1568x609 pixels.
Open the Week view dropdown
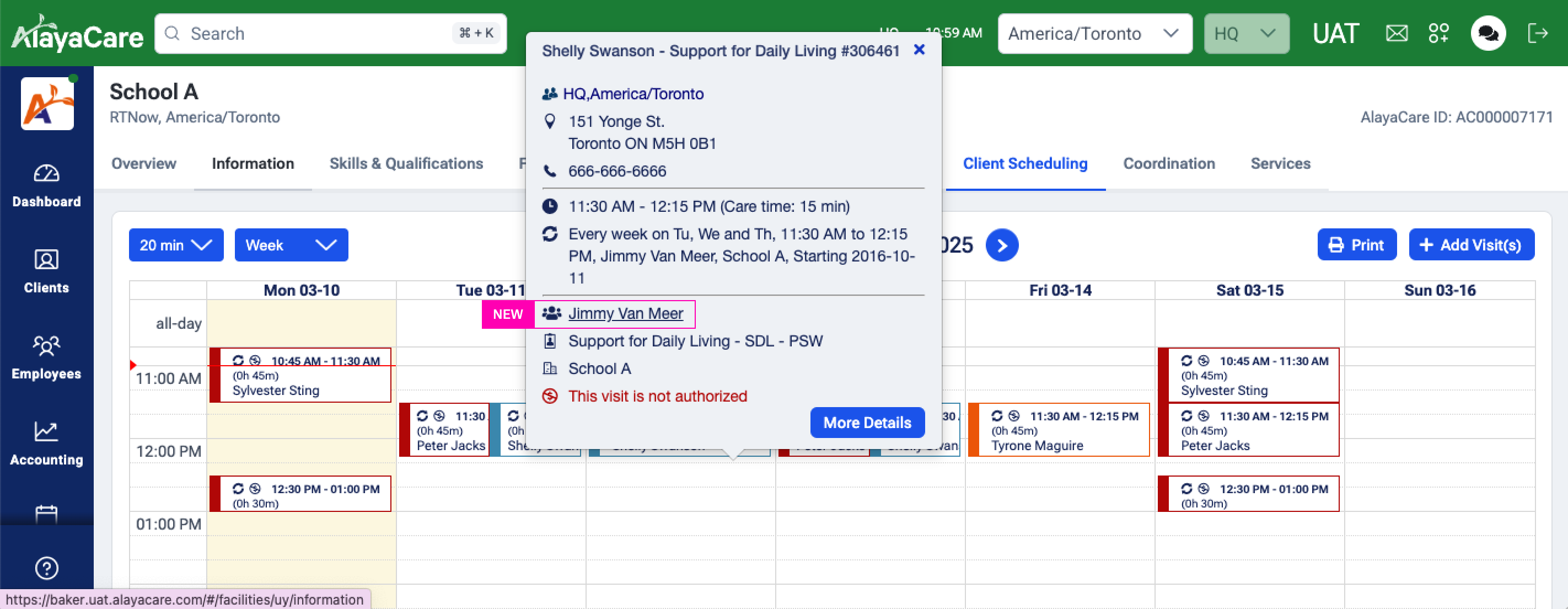coord(291,245)
